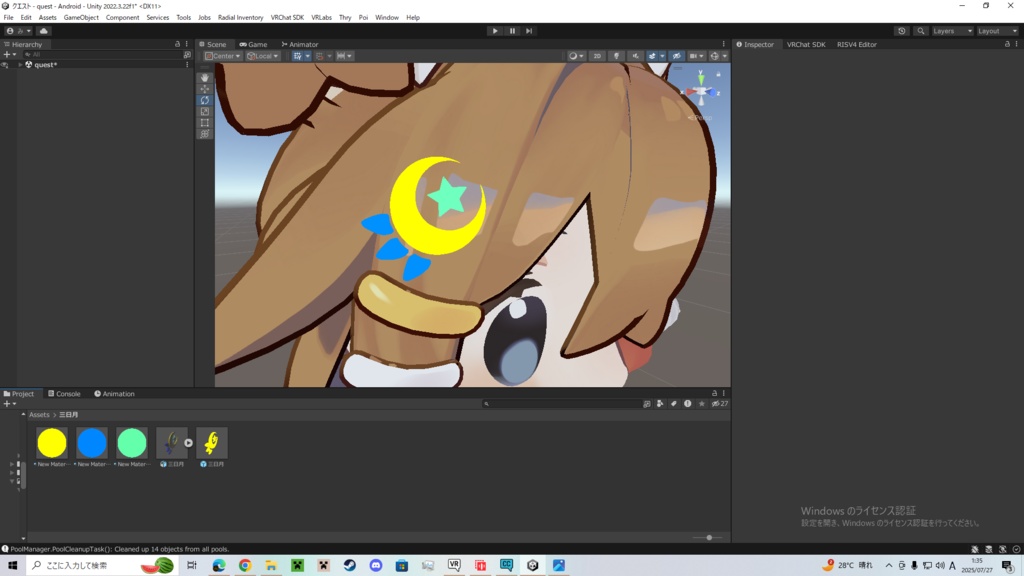Image resolution: width=1024 pixels, height=576 pixels.
Task: Toggle scene effects (skybox/fog) button
Action: pyautogui.click(x=652, y=56)
